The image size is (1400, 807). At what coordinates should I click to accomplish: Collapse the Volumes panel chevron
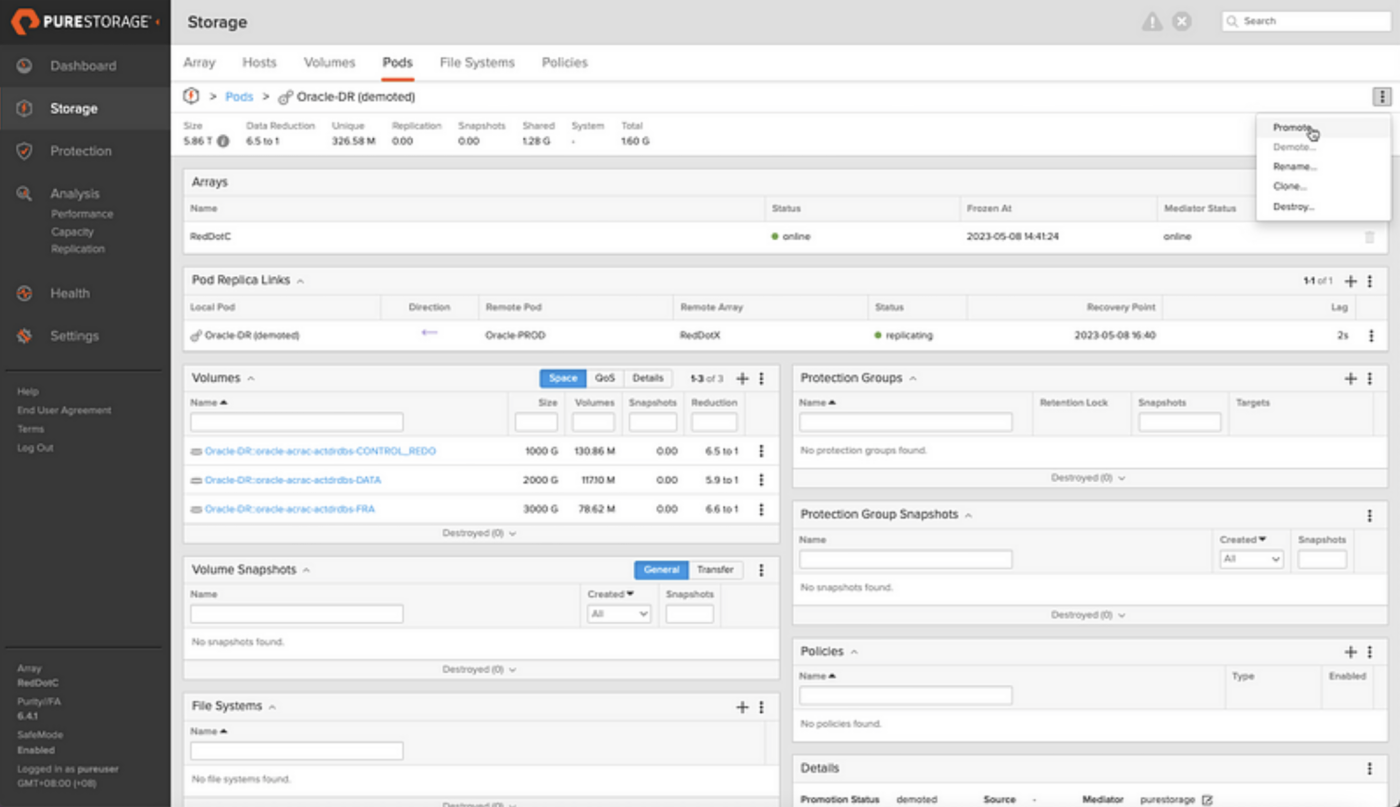tap(251, 379)
